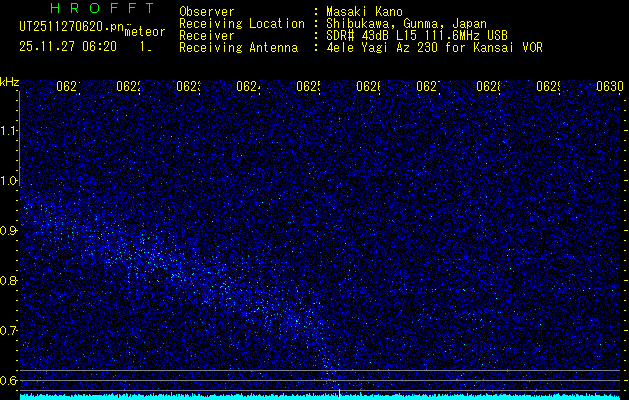The height and width of the screenshot is (400, 629).
Task: Select SDR# 43dB L15 111.6MHz USB text
Action: [x=417, y=36]
